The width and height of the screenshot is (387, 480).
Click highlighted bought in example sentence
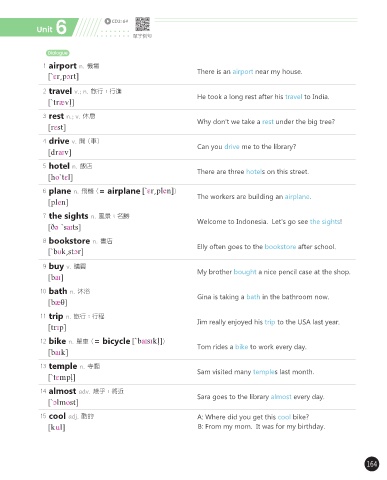[245, 272]
